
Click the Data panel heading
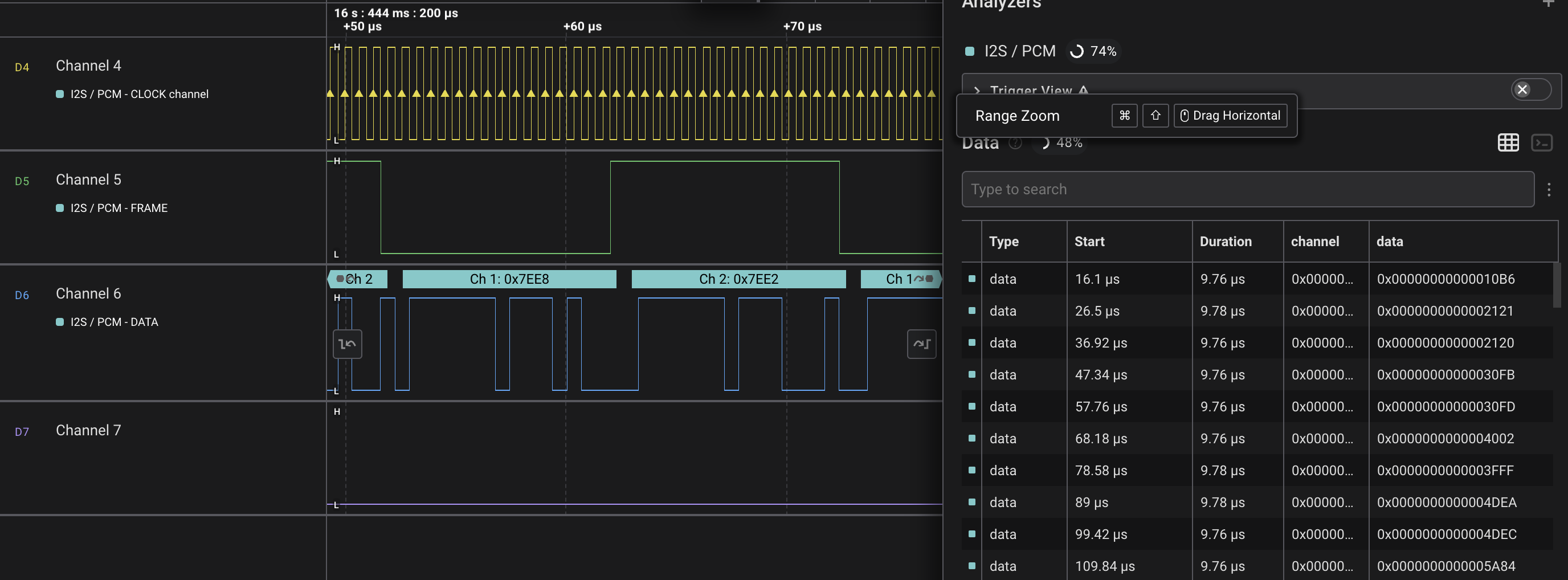pos(980,144)
